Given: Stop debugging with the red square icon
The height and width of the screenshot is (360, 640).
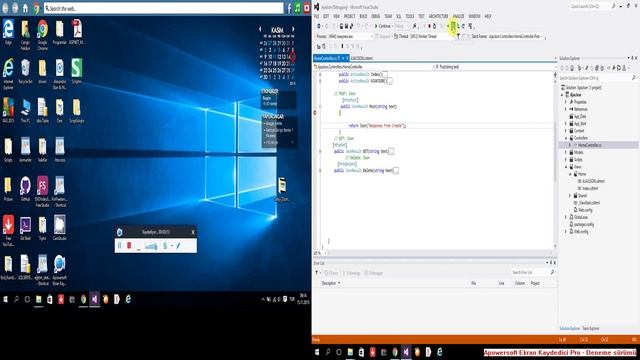Looking at the screenshot, I should (x=429, y=26).
